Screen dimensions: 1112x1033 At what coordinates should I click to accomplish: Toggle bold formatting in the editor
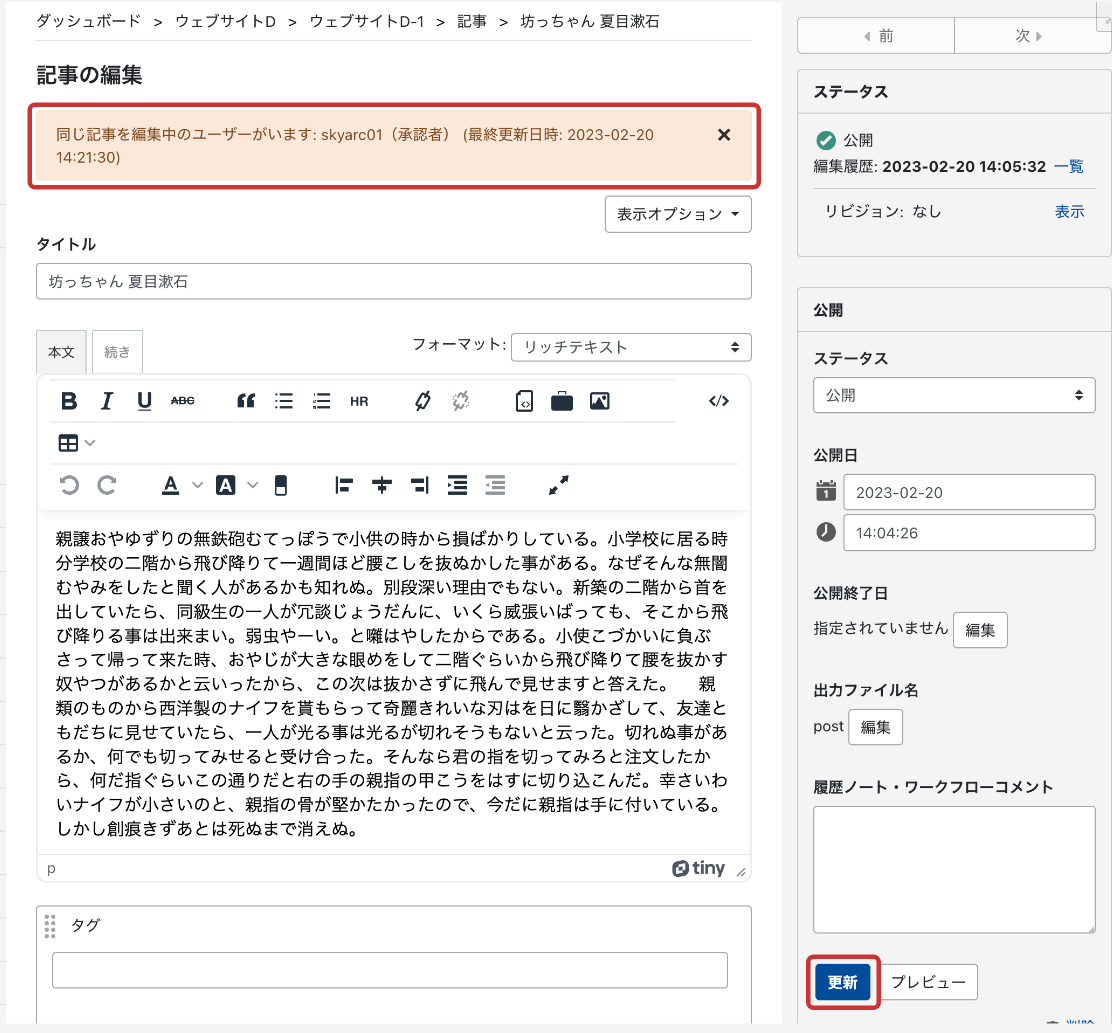[x=69, y=401]
